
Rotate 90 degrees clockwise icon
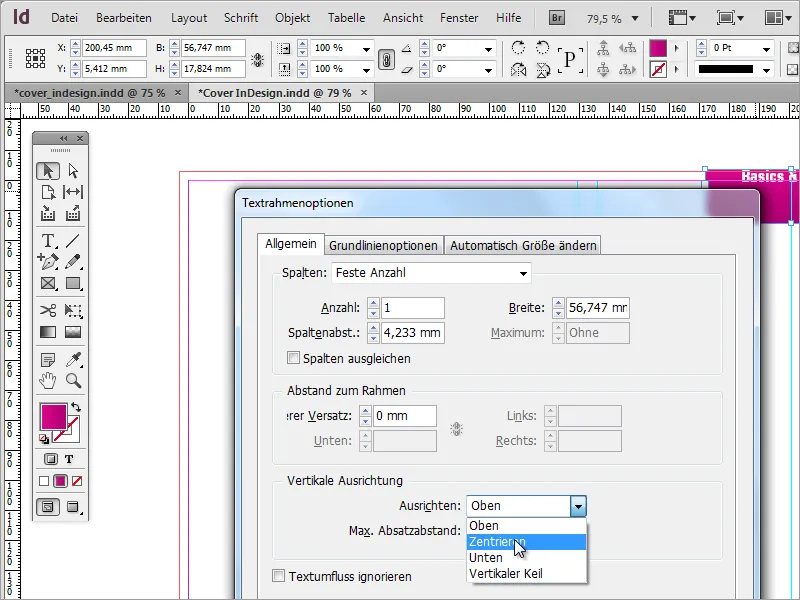click(518, 47)
